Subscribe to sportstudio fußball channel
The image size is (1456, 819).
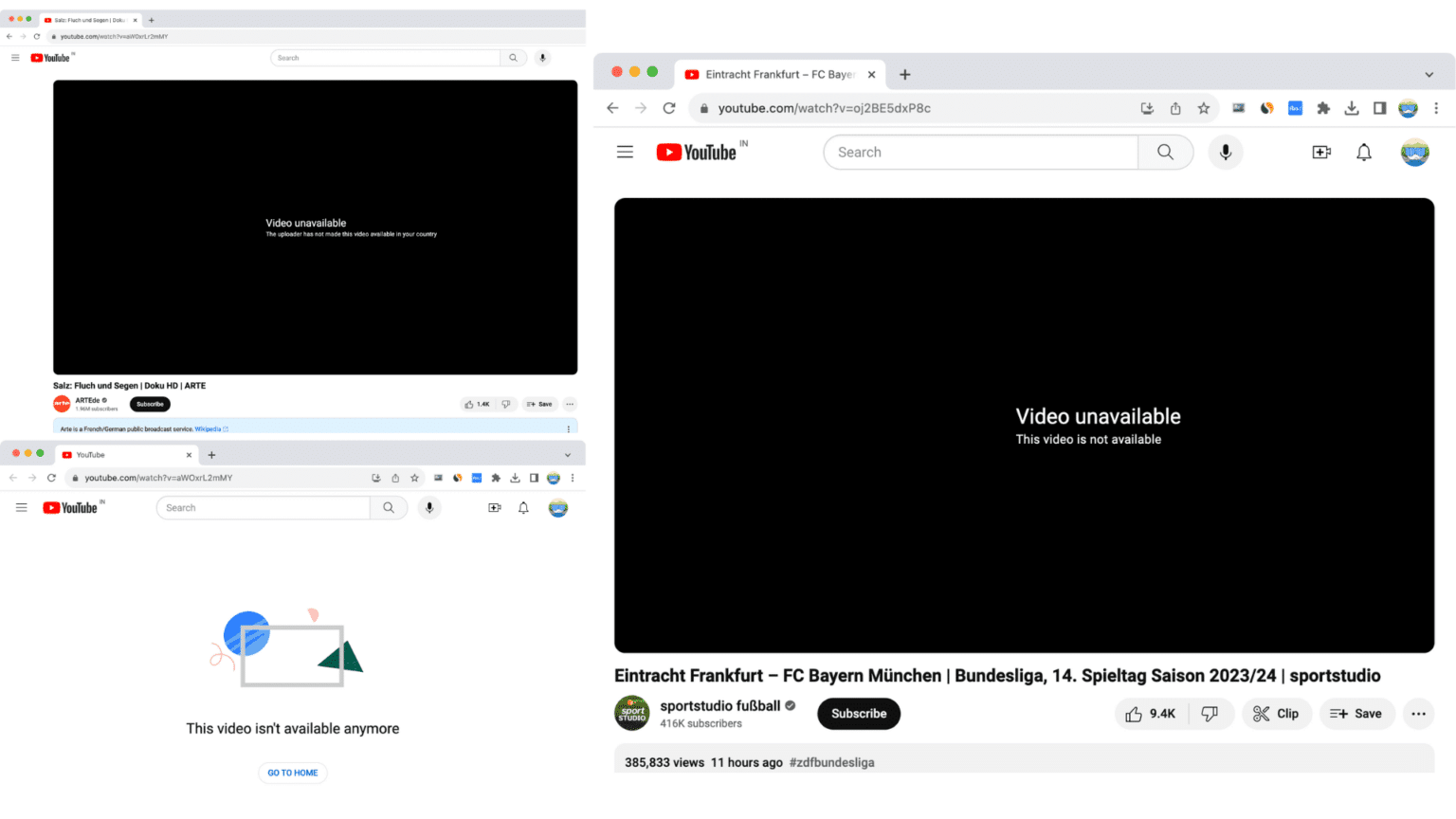pyautogui.click(x=858, y=714)
